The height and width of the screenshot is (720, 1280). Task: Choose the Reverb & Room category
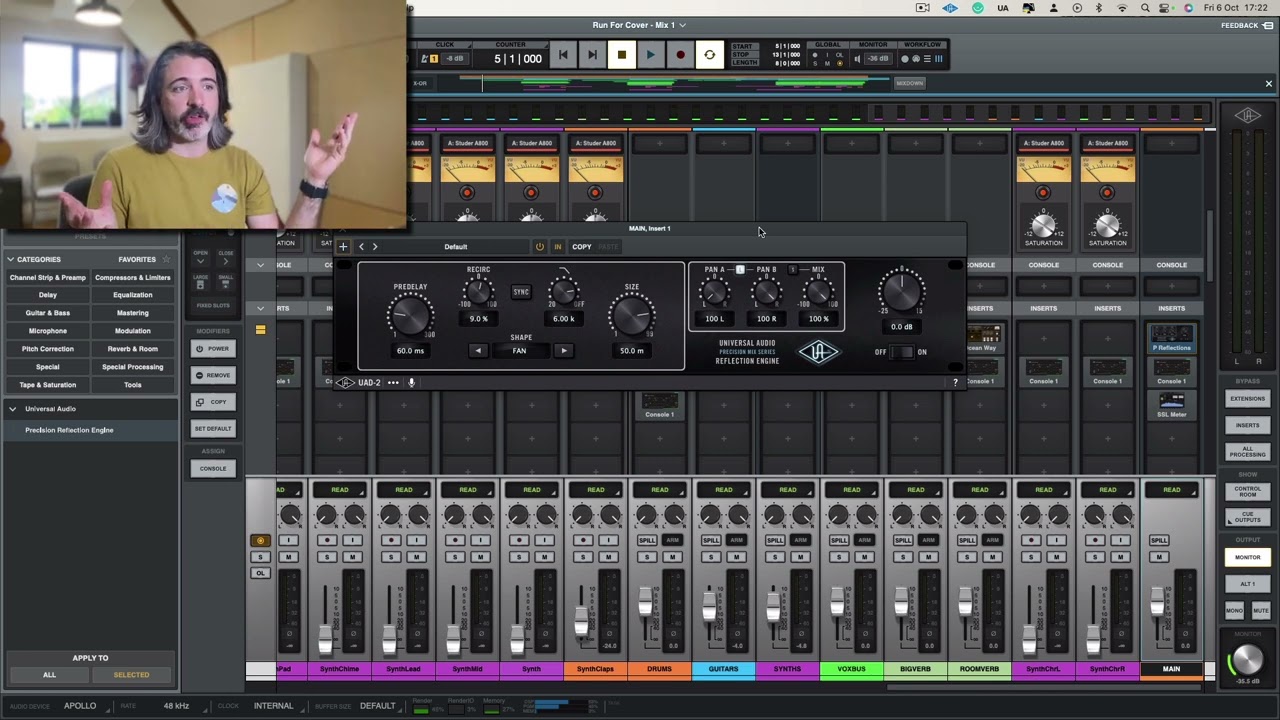coord(133,349)
